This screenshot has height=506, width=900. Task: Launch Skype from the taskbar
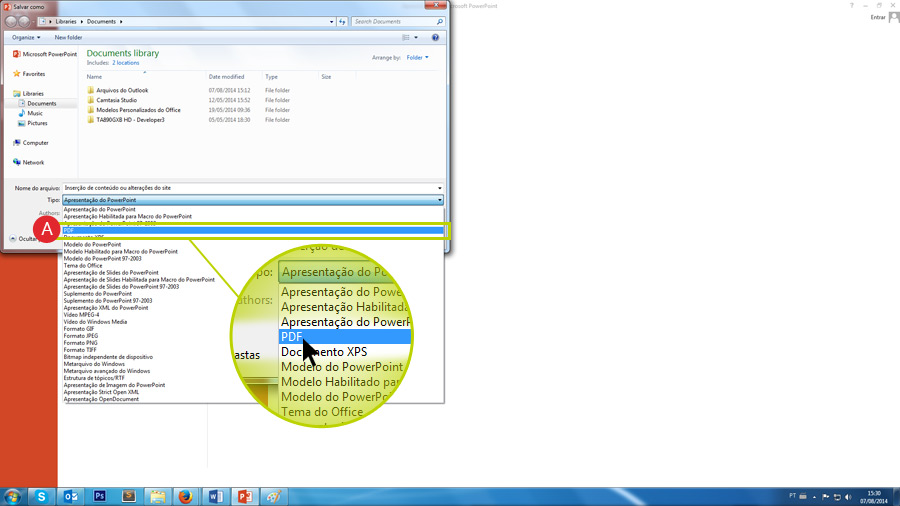[42, 495]
